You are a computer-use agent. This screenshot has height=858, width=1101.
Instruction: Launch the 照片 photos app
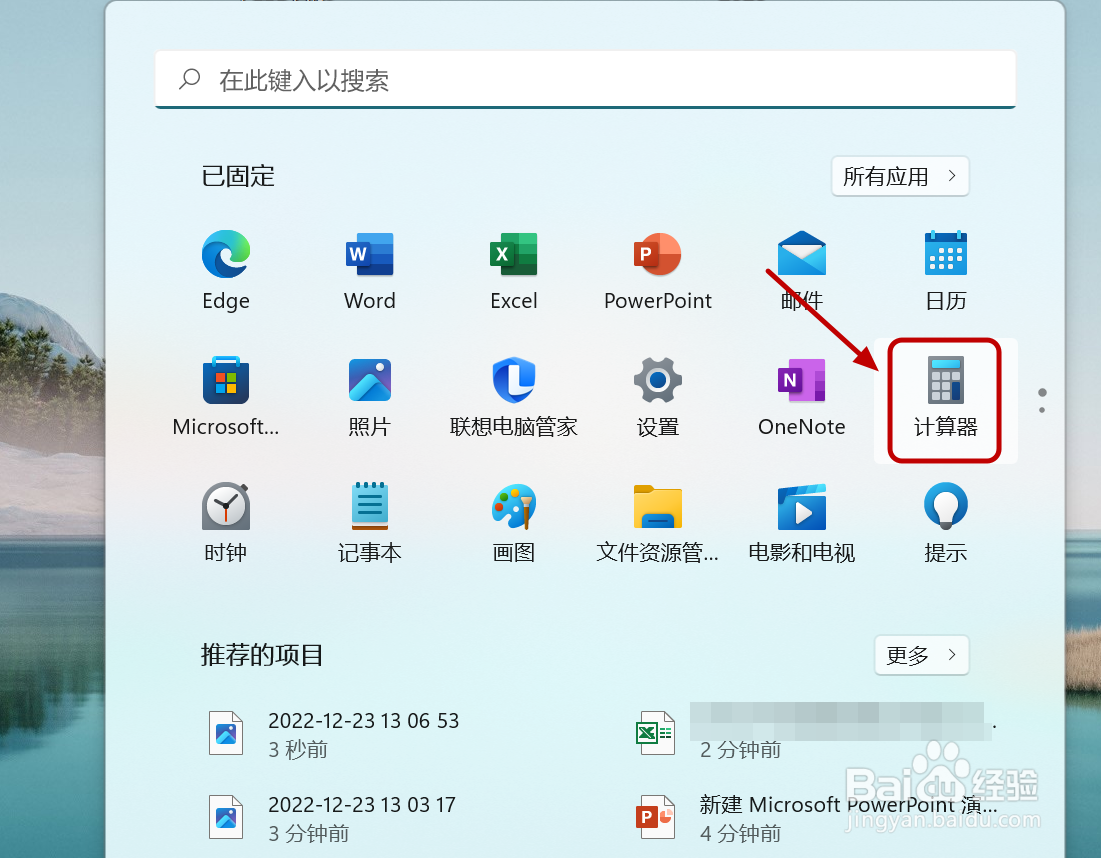click(369, 397)
